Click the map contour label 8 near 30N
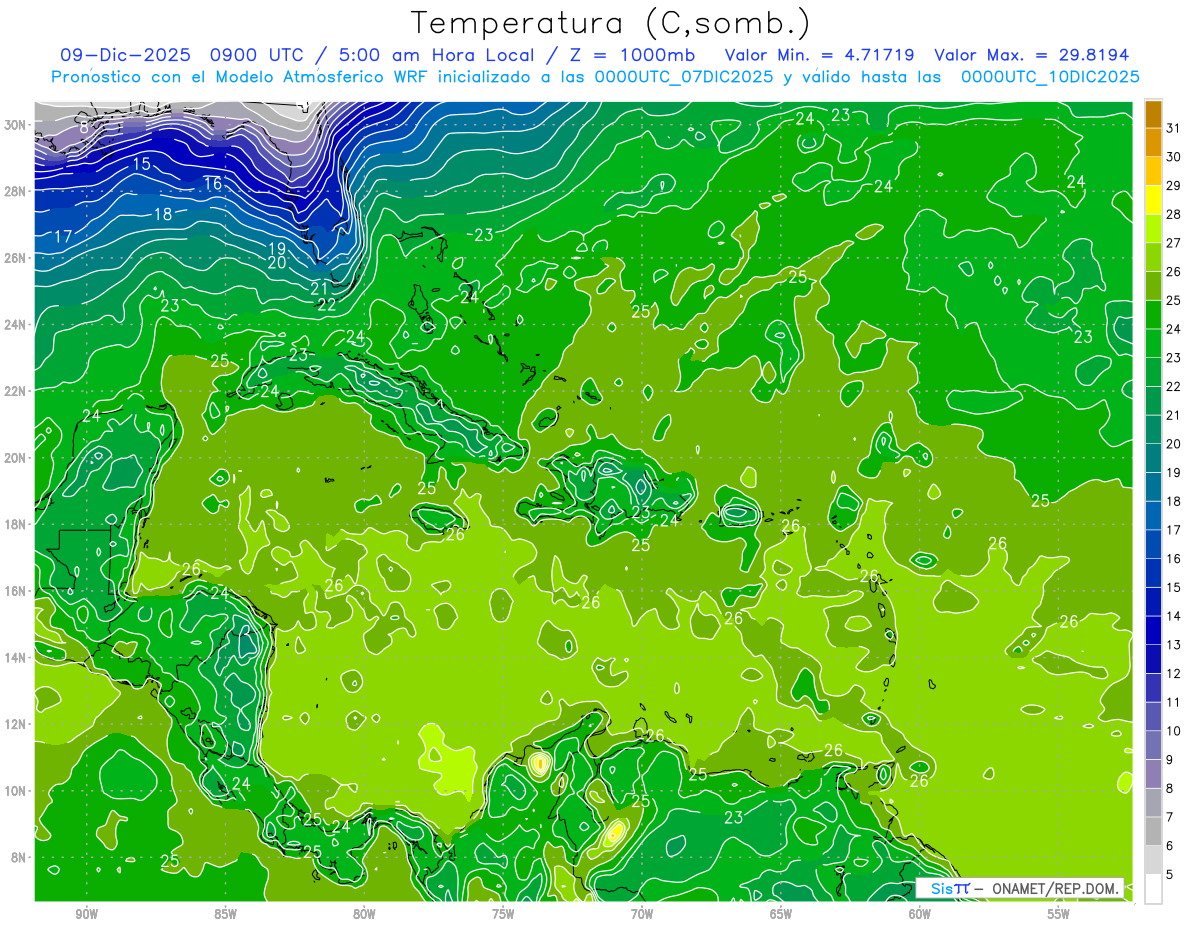The height and width of the screenshot is (927, 1200). point(84,128)
